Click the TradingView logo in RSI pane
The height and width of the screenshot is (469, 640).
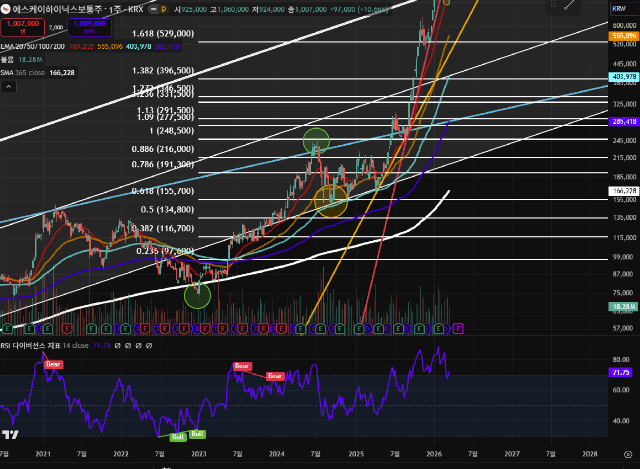pyautogui.click(x=10, y=434)
